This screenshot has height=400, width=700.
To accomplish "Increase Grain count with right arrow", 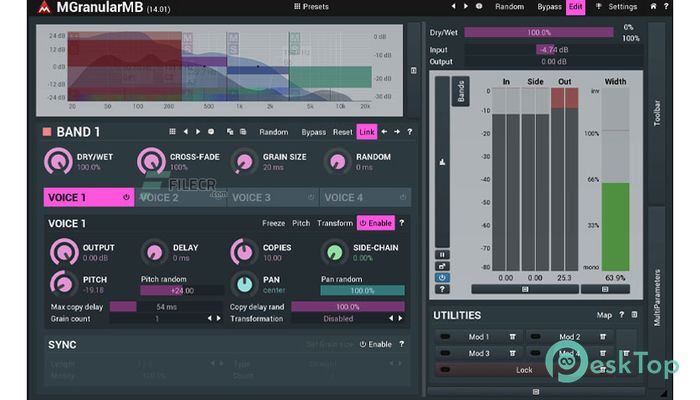I will click(219, 318).
